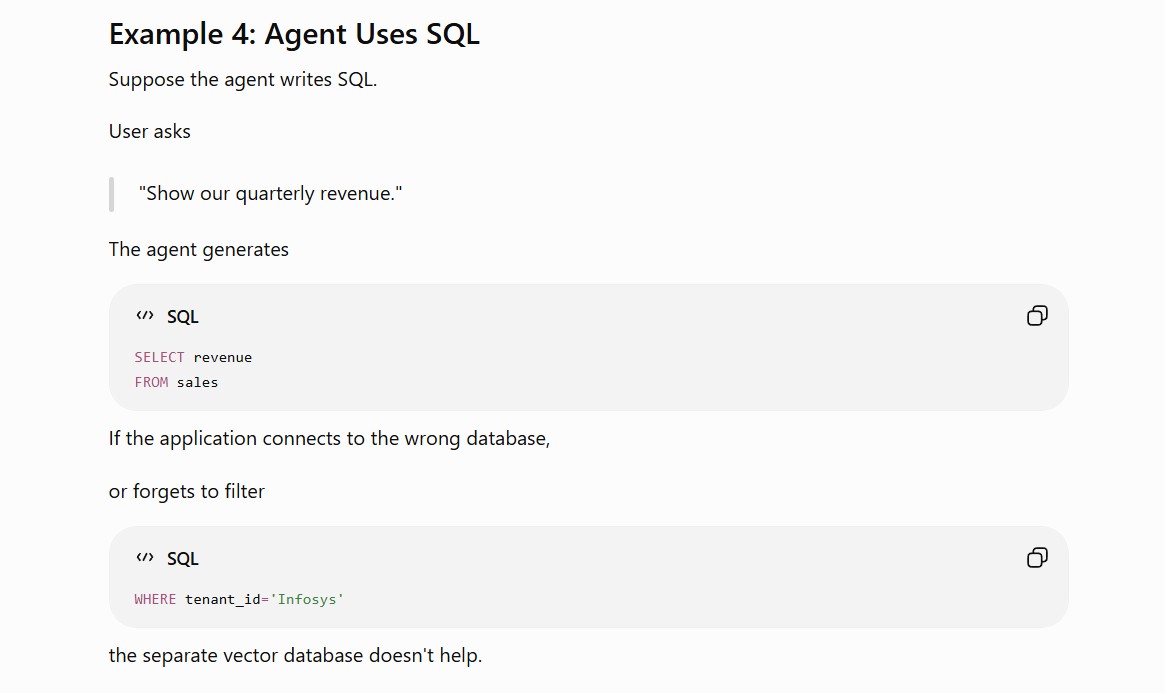The image size is (1165, 693).
Task: Click 'revenue' column name in the query
Action: [x=223, y=357]
